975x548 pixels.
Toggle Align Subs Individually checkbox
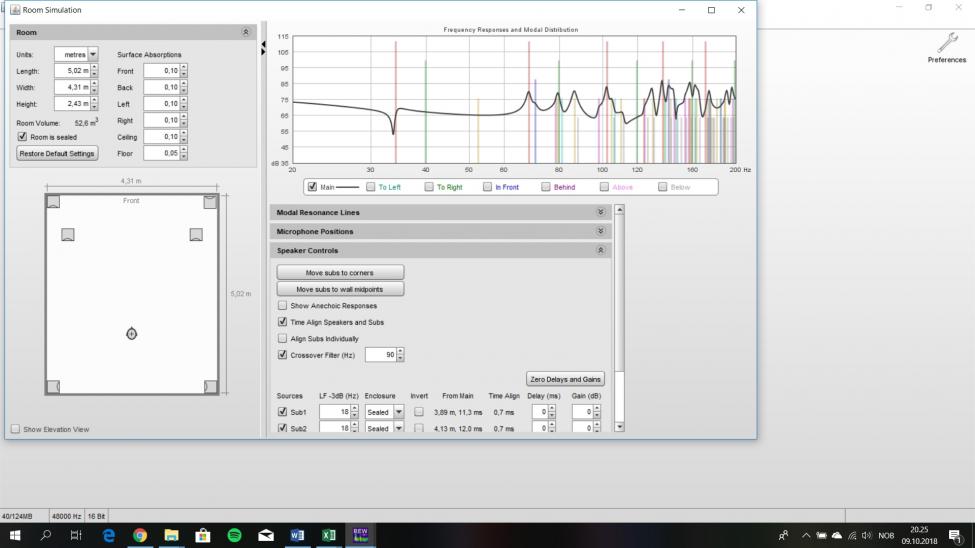pyautogui.click(x=282, y=339)
